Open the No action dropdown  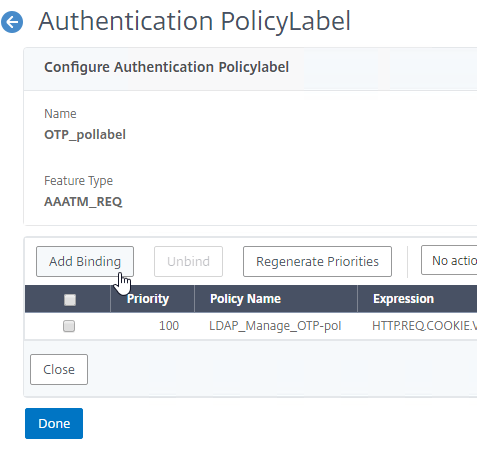tap(449, 260)
